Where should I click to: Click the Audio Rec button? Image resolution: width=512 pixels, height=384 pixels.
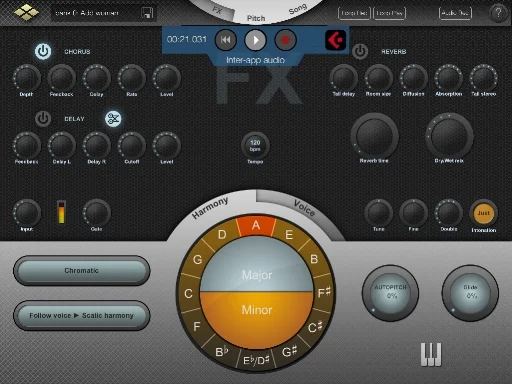click(x=455, y=13)
